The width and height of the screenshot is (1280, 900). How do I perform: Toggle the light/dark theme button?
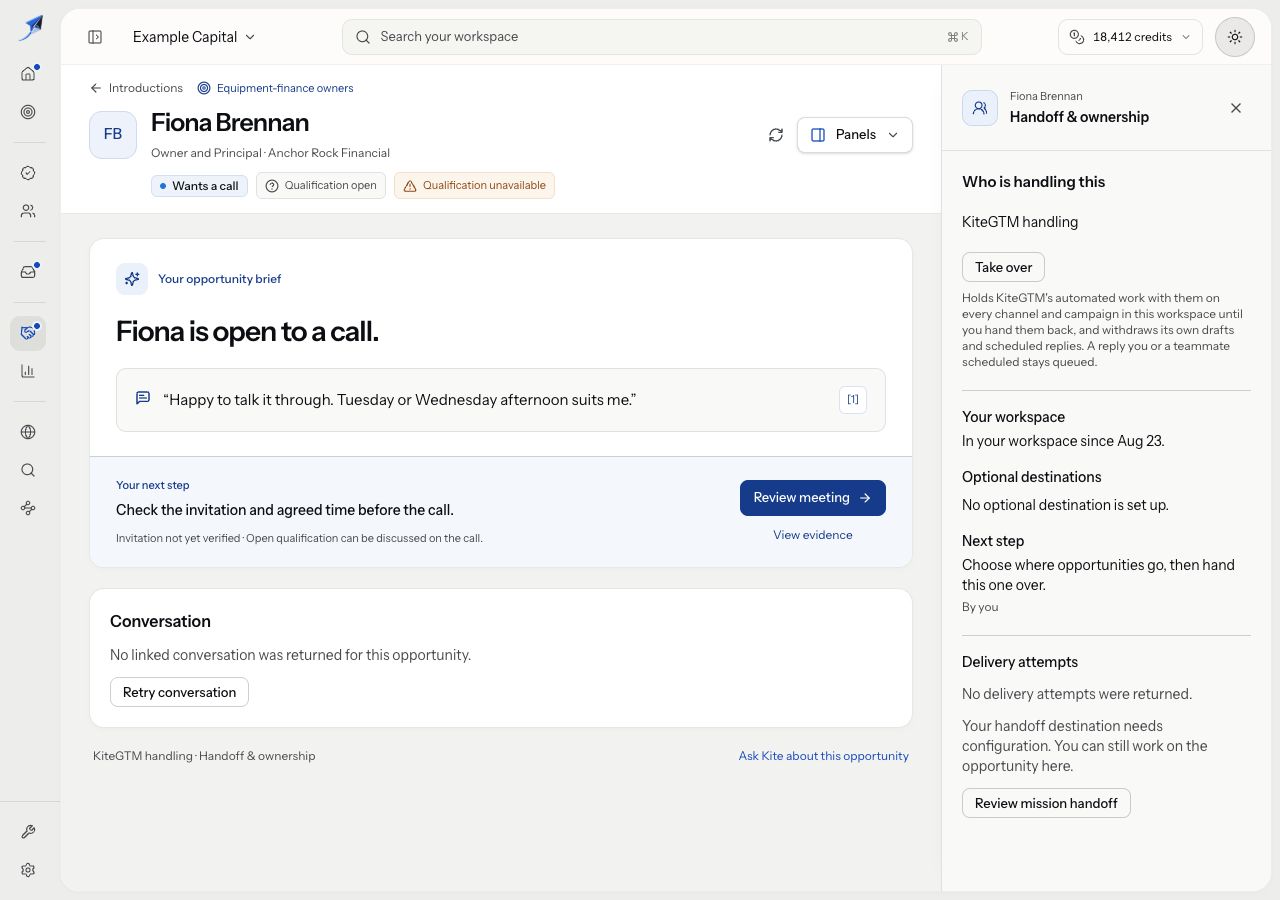1235,37
